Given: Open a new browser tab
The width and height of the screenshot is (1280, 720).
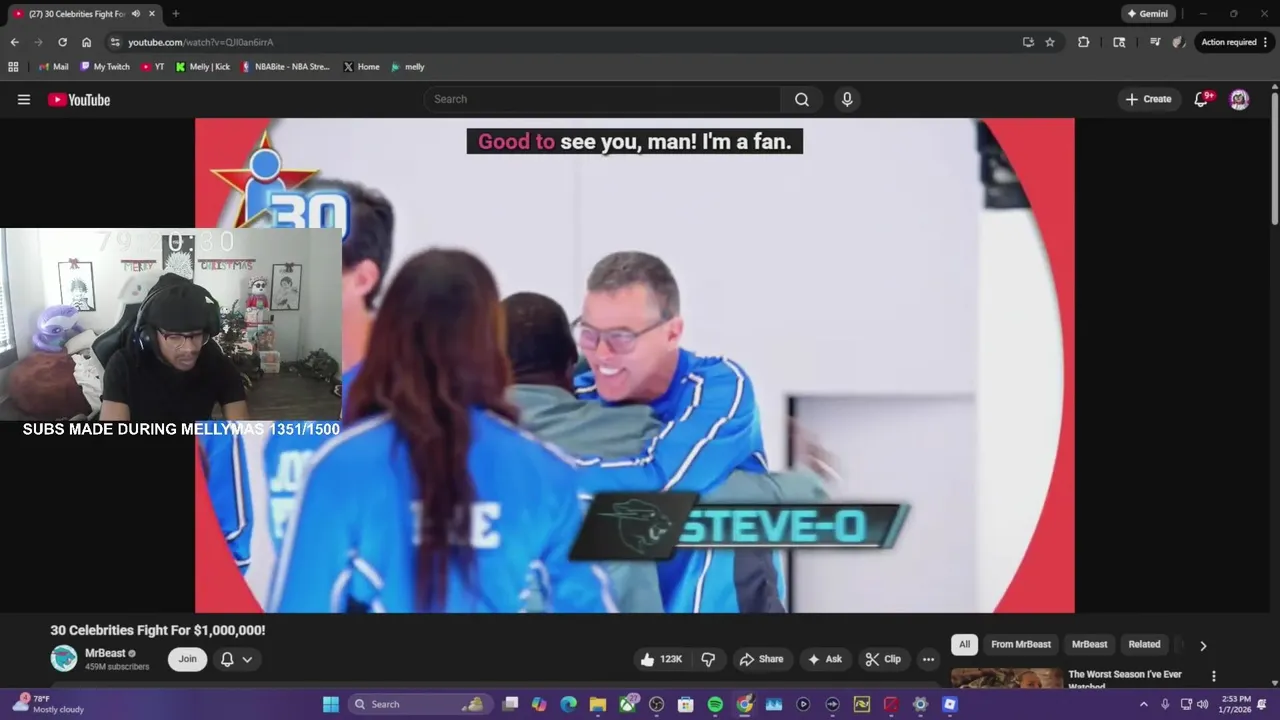Looking at the screenshot, I should (176, 14).
